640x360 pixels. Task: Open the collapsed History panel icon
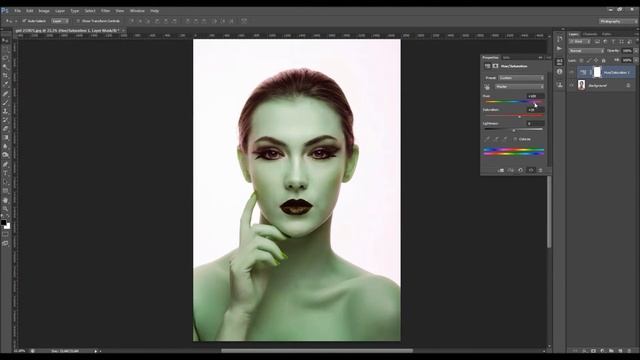(x=559, y=39)
